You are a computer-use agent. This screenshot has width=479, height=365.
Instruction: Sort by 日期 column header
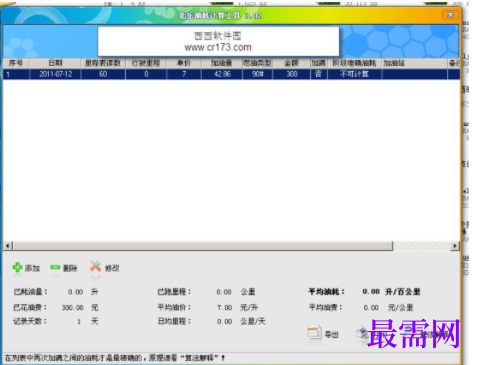tap(55, 63)
